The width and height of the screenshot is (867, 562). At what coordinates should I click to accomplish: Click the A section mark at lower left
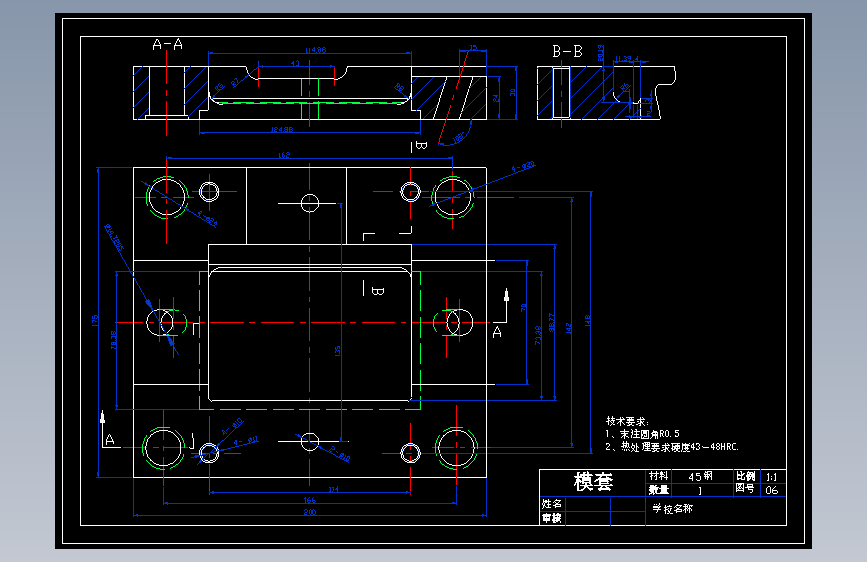109,440
